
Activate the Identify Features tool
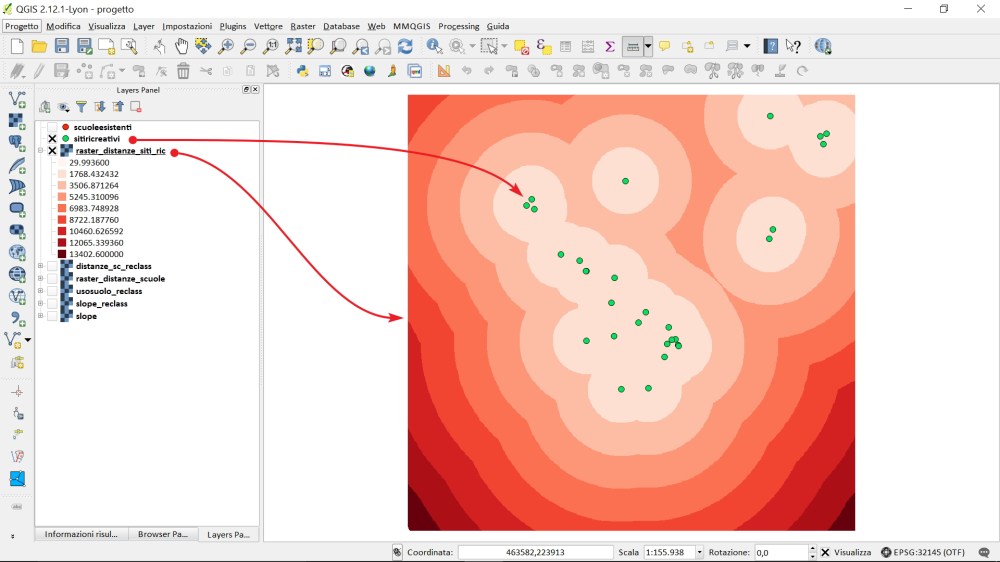coord(434,46)
